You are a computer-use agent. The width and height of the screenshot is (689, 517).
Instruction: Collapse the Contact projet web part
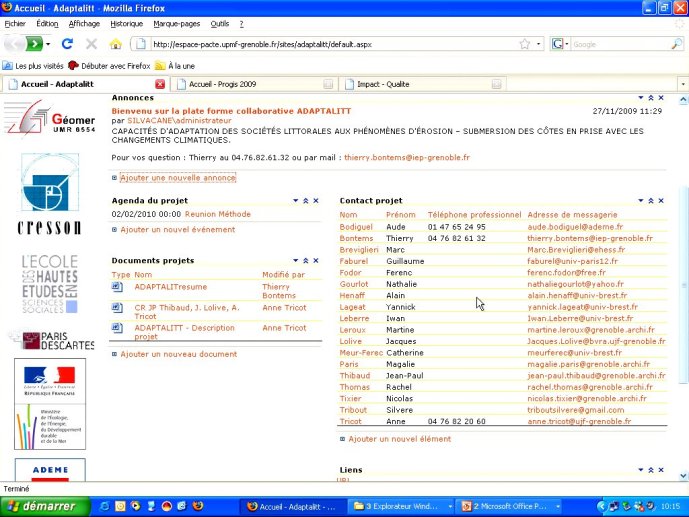[651, 200]
